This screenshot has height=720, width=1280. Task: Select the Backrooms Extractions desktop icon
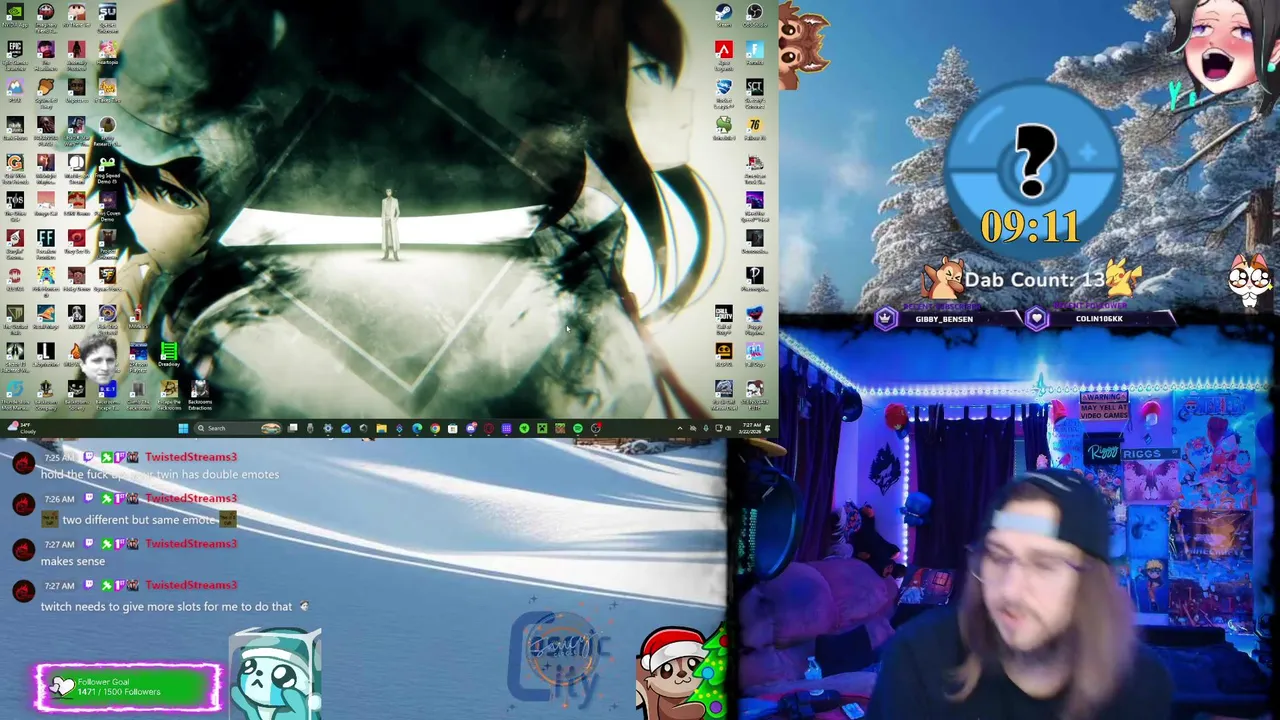tap(199, 394)
